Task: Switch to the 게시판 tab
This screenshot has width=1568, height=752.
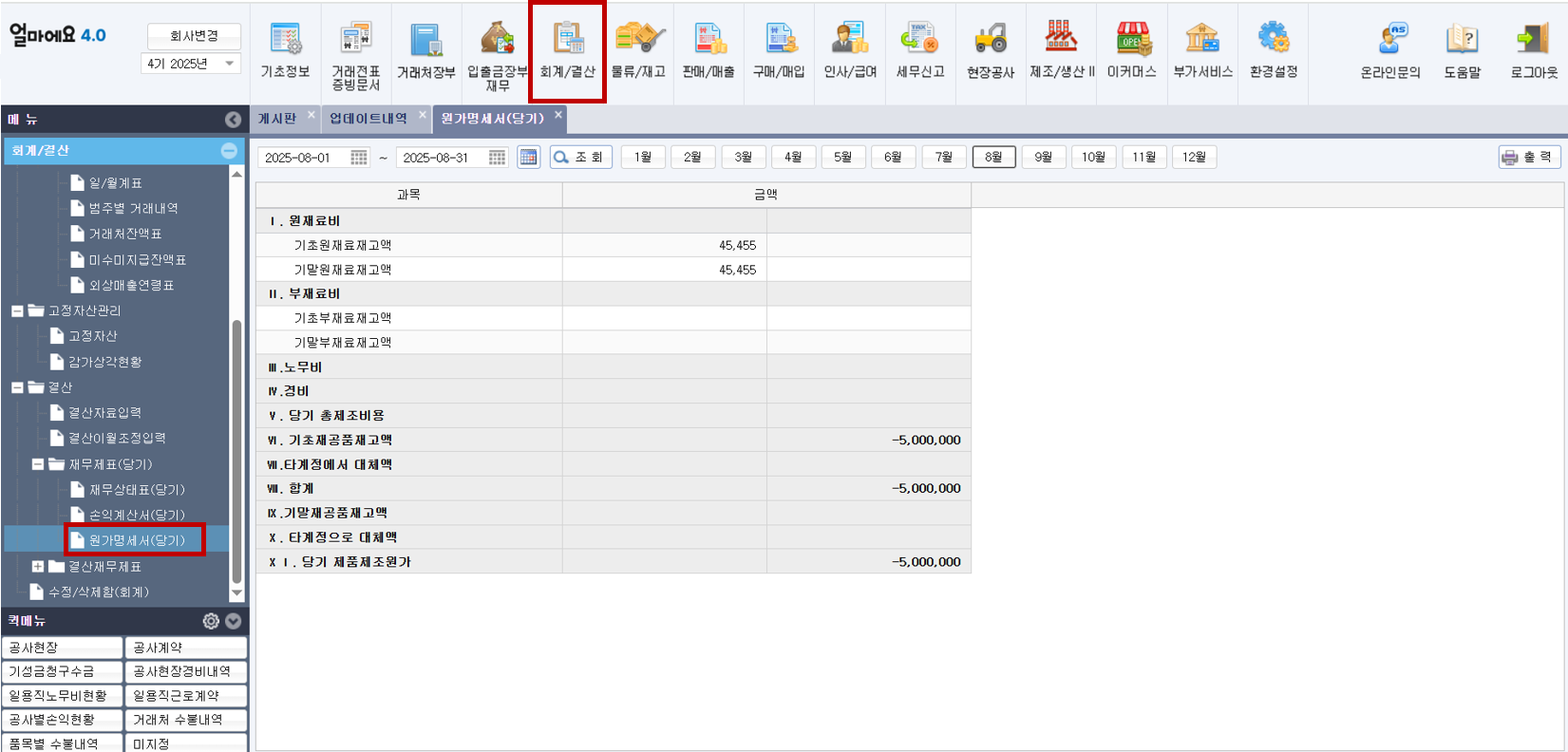Action: tap(277, 119)
